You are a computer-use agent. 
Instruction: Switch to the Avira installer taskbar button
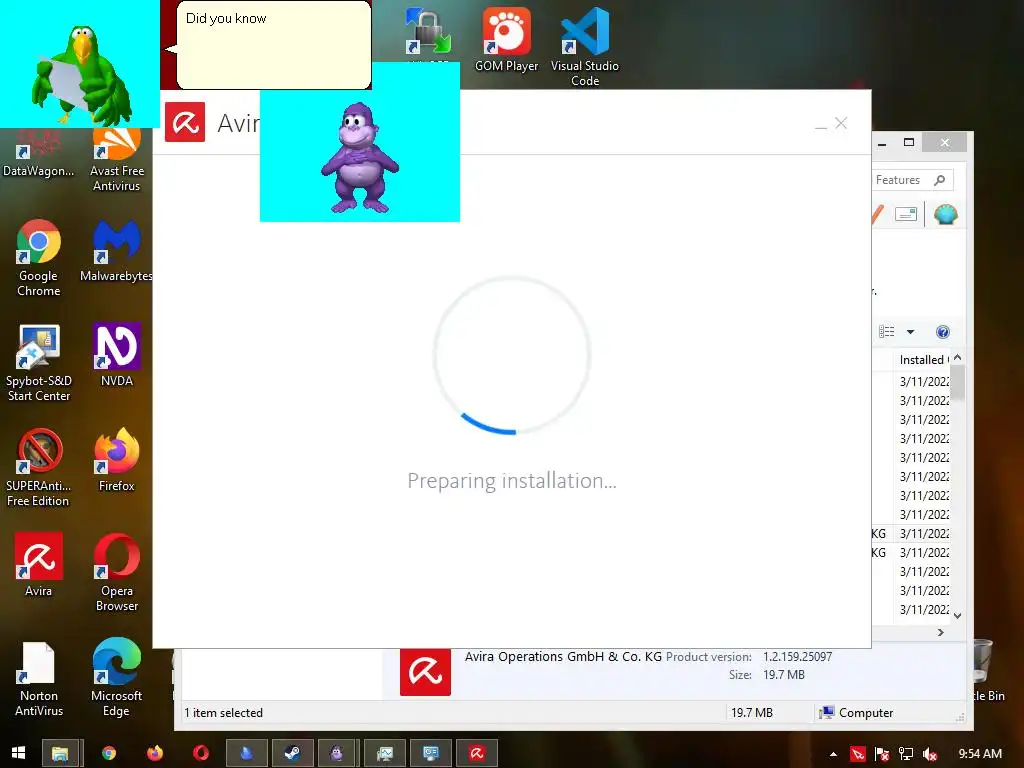click(477, 753)
